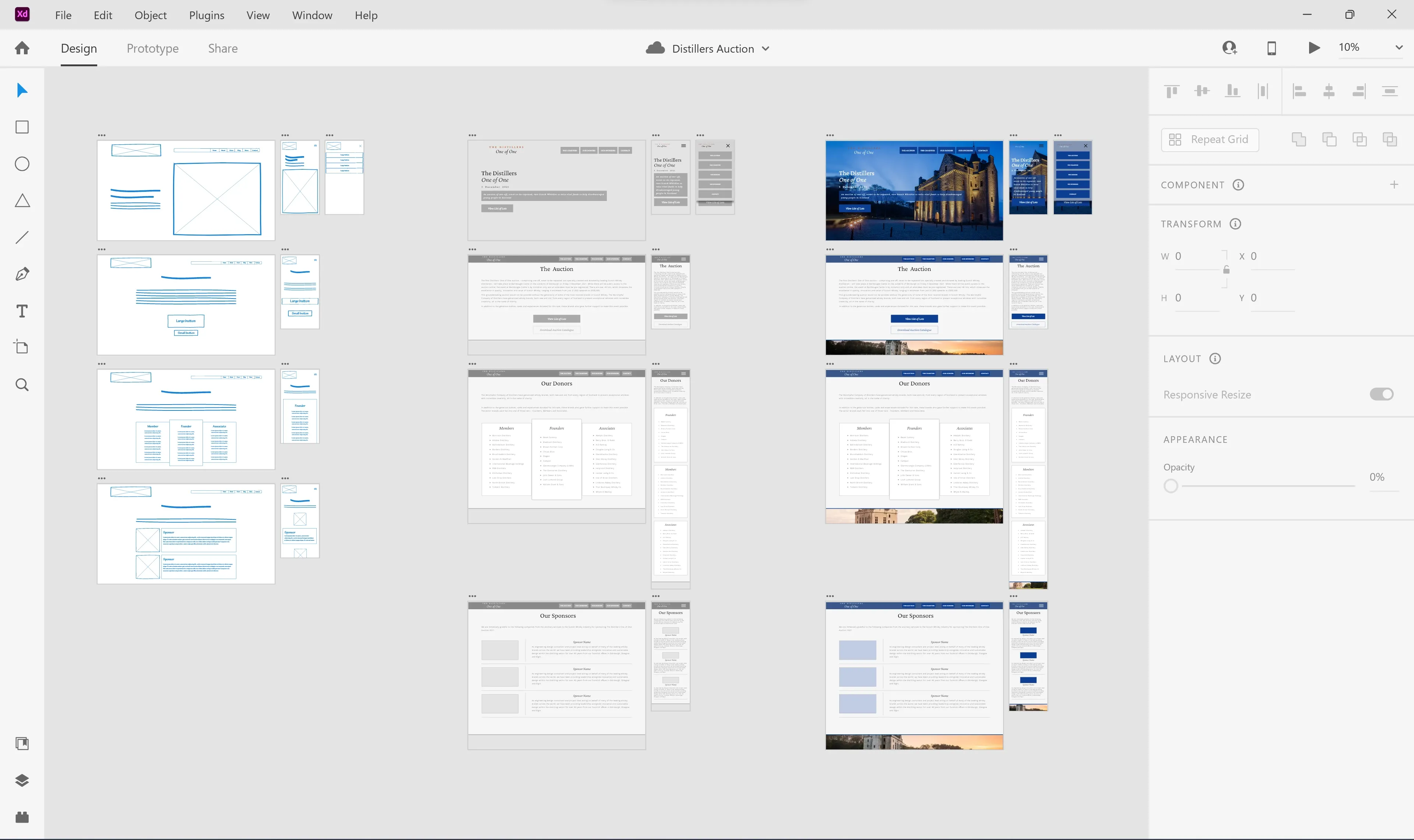Image resolution: width=1414 pixels, height=840 pixels.
Task: Select the Rectangle tool
Action: click(x=22, y=127)
